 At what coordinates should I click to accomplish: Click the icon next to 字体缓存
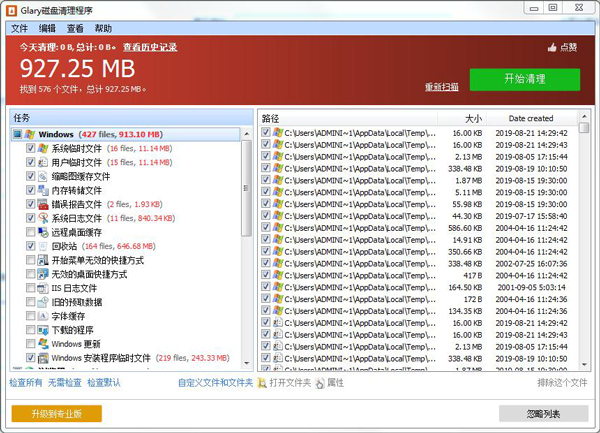[43, 316]
